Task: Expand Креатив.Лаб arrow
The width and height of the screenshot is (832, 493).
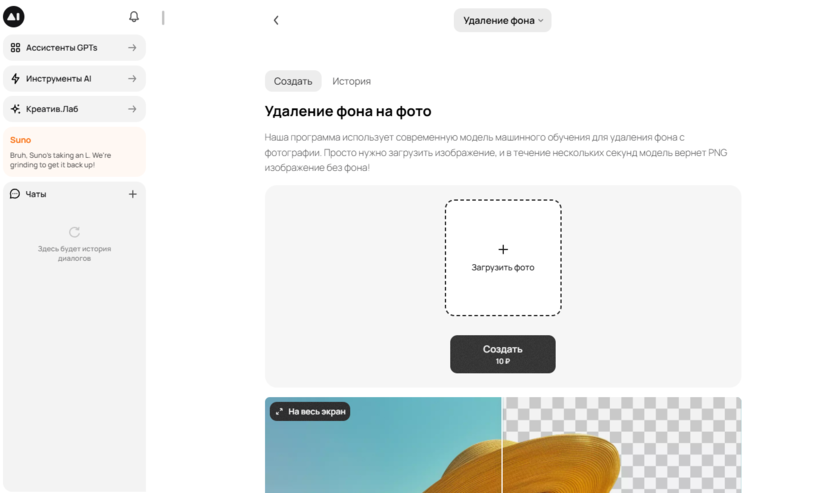Action: 132,109
